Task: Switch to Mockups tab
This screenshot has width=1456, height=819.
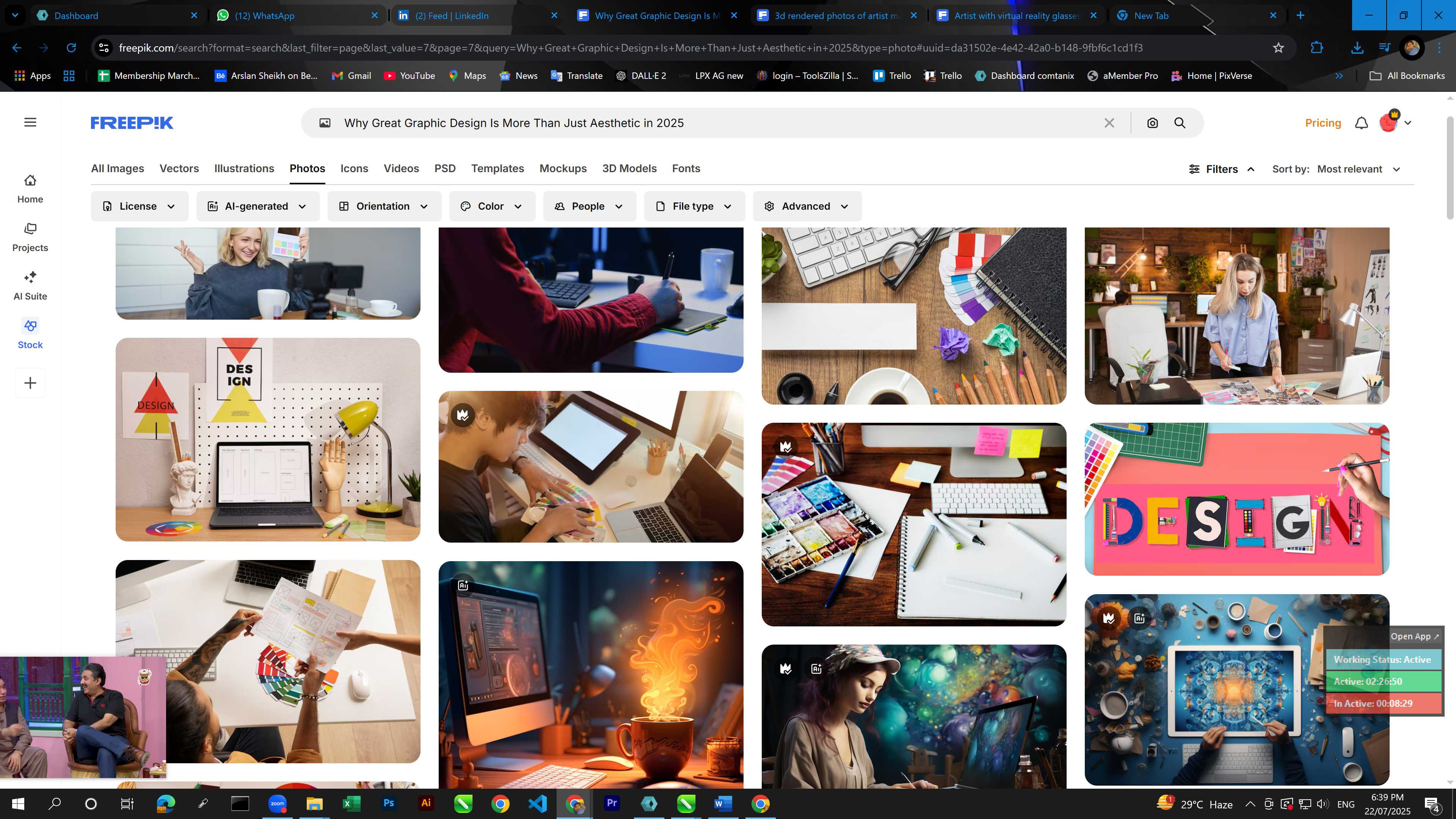Action: pos(563,168)
